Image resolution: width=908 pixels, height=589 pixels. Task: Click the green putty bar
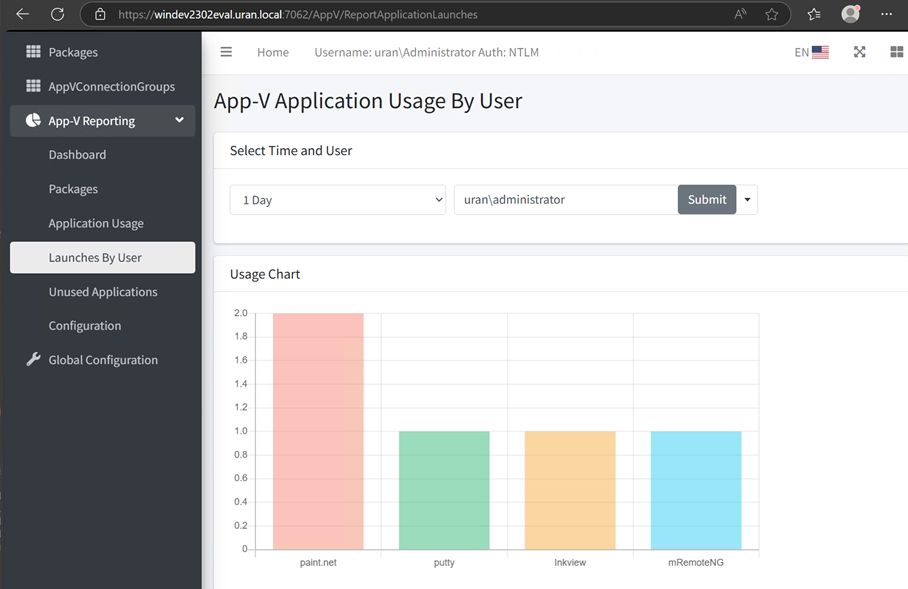click(444, 490)
